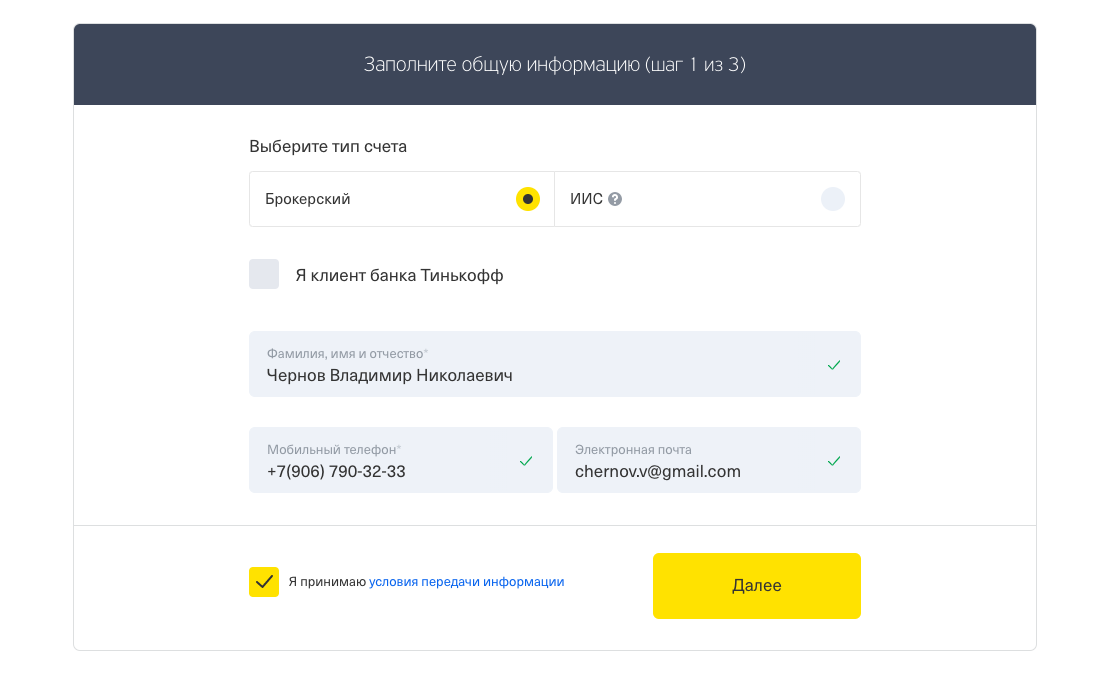The width and height of the screenshot is (1112, 683).
Task: Open the ИИС help question mark icon
Action: (615, 199)
